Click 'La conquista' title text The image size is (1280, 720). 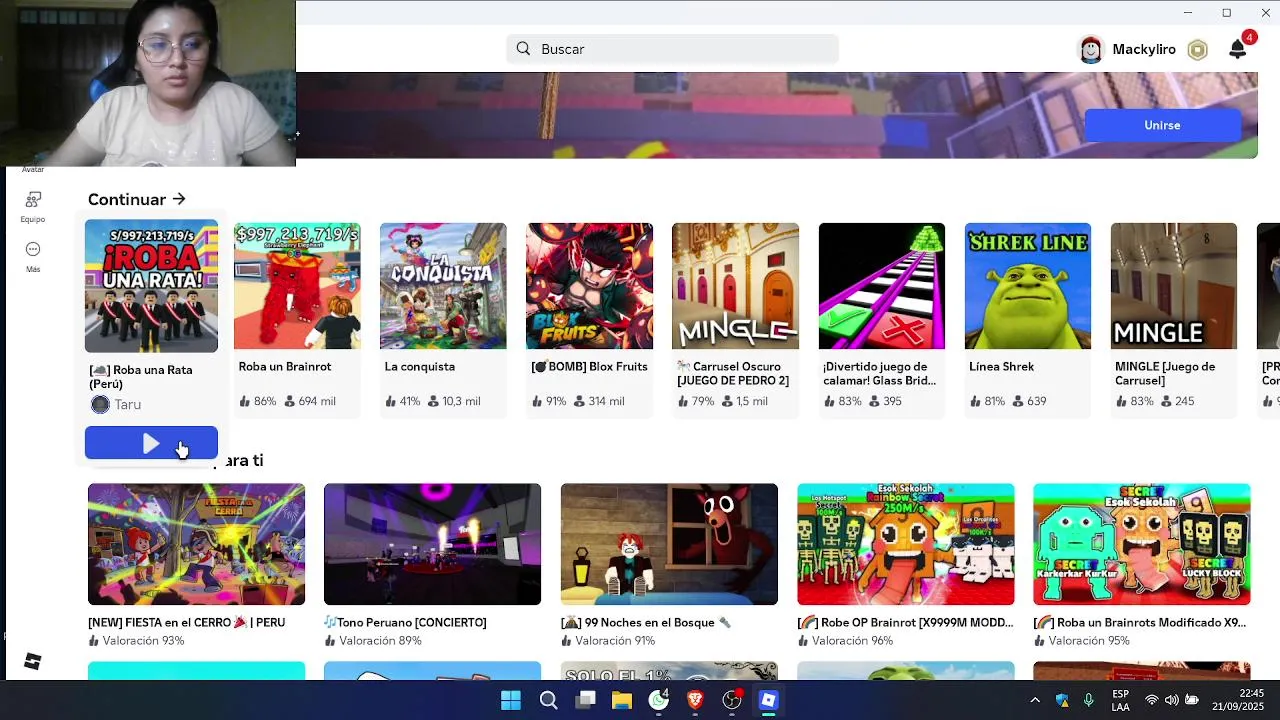[419, 367]
